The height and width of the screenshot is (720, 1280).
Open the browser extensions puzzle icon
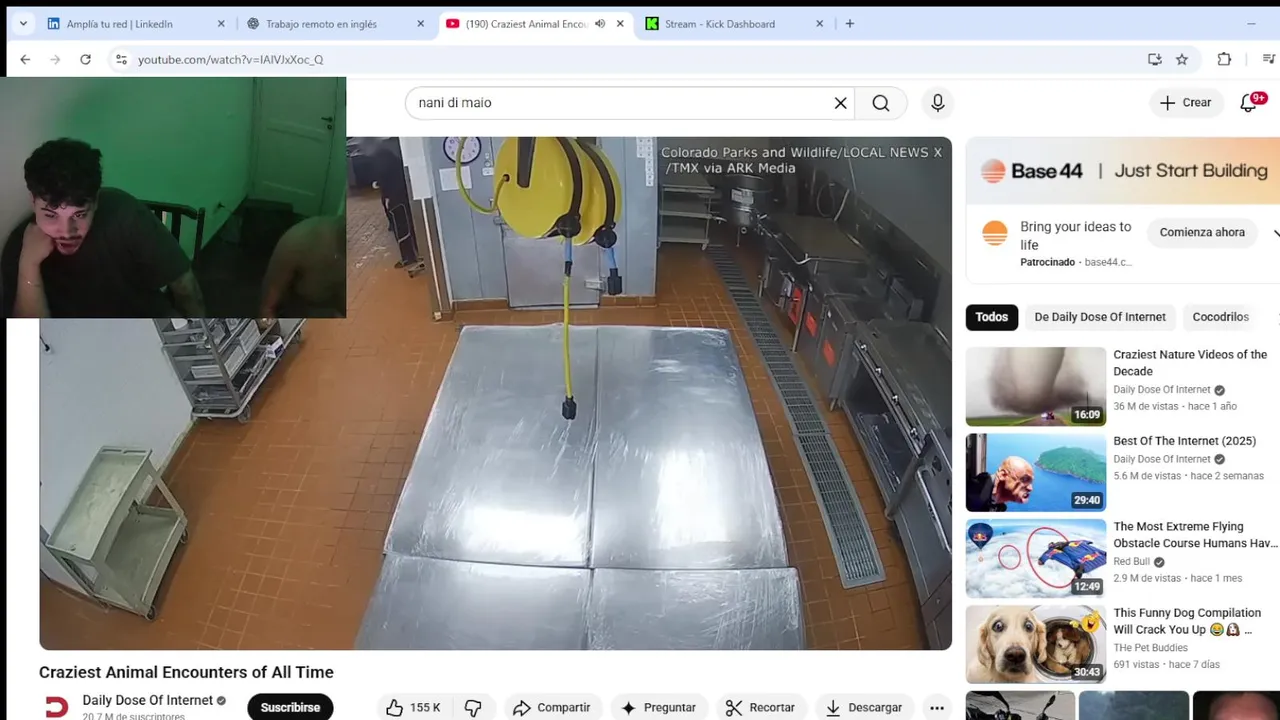(x=1224, y=59)
